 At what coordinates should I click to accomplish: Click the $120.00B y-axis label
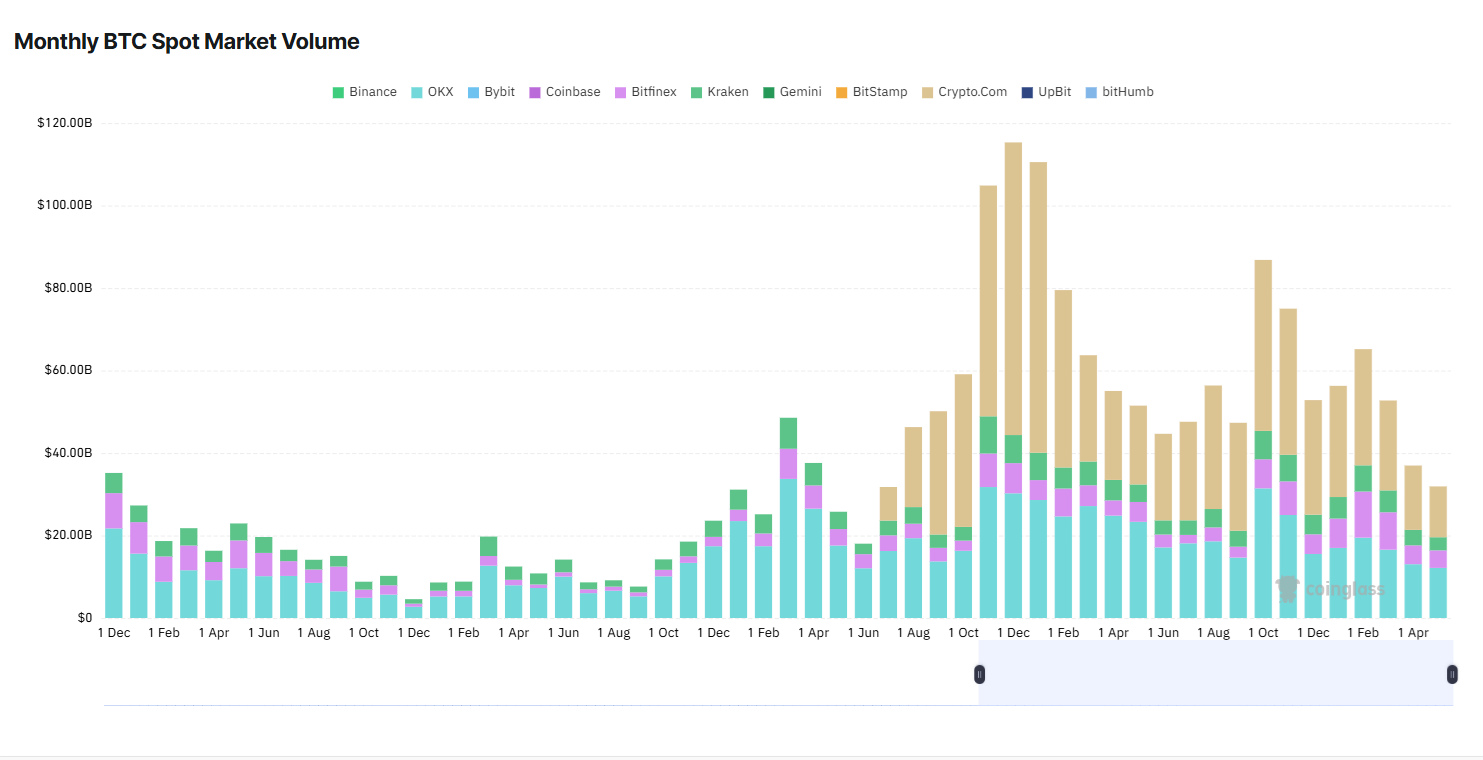point(65,123)
